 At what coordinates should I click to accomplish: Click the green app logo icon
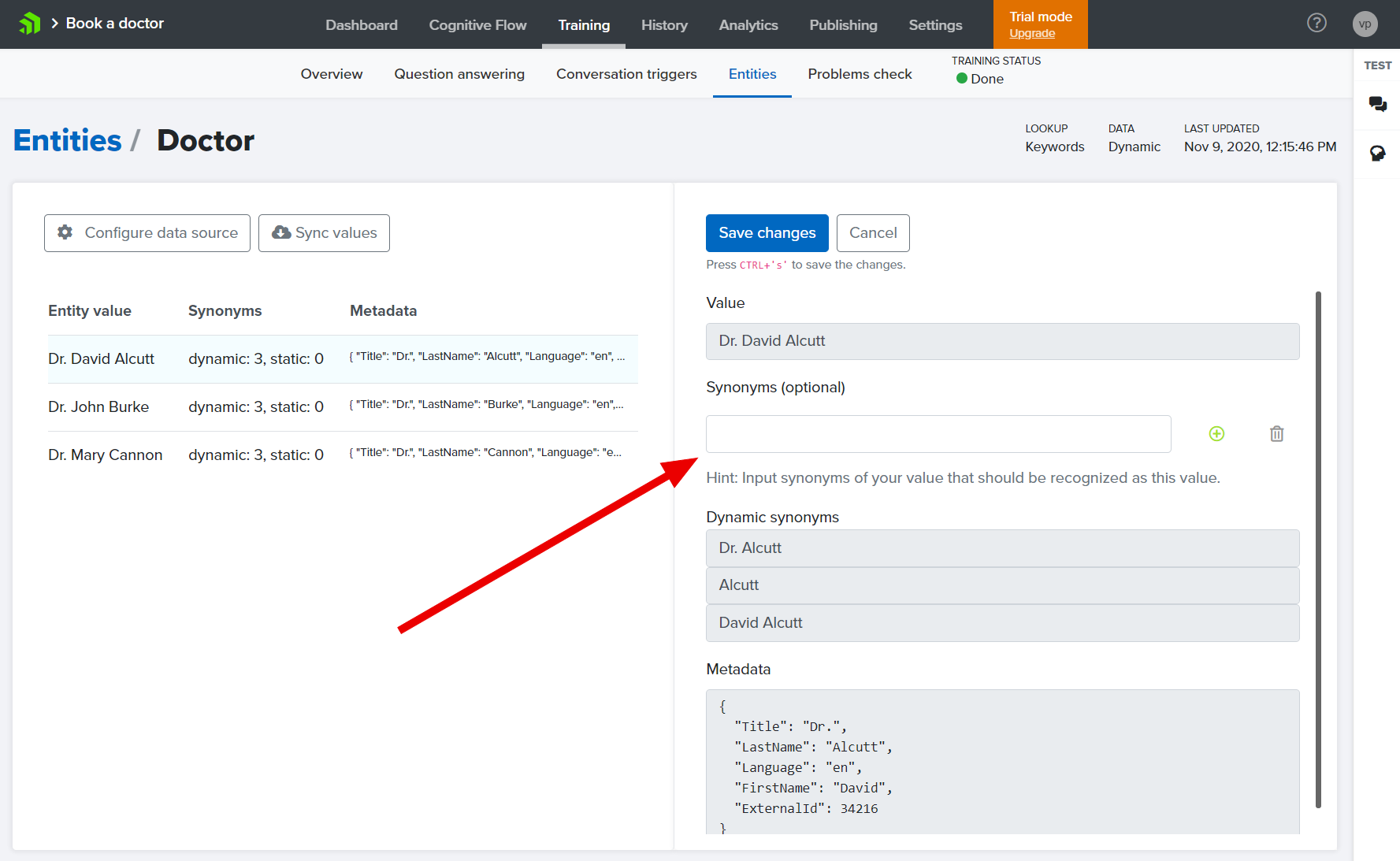pos(30,24)
